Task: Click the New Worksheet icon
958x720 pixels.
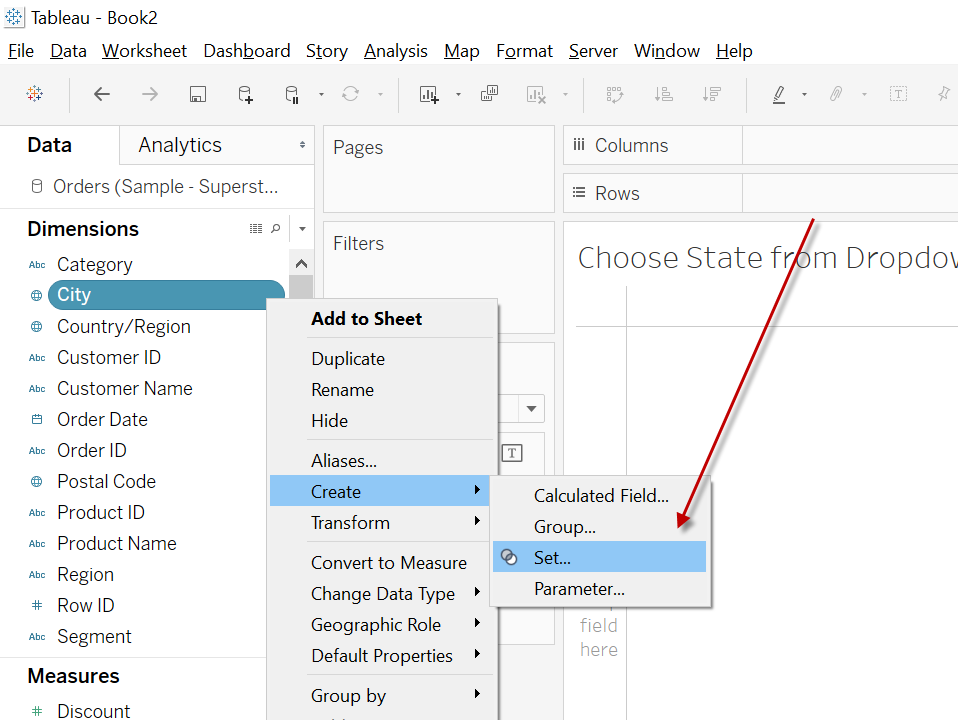Action: (x=429, y=94)
